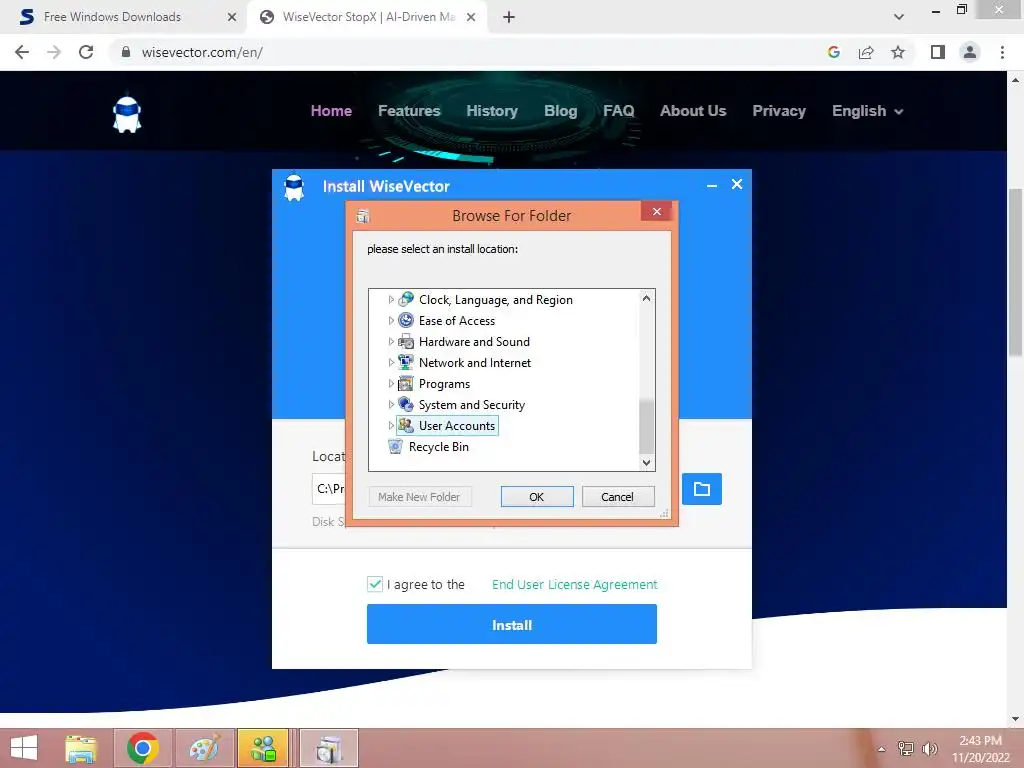Switch to the WiseVector StopX tab
Screen dimensions: 1024x768
369,17
